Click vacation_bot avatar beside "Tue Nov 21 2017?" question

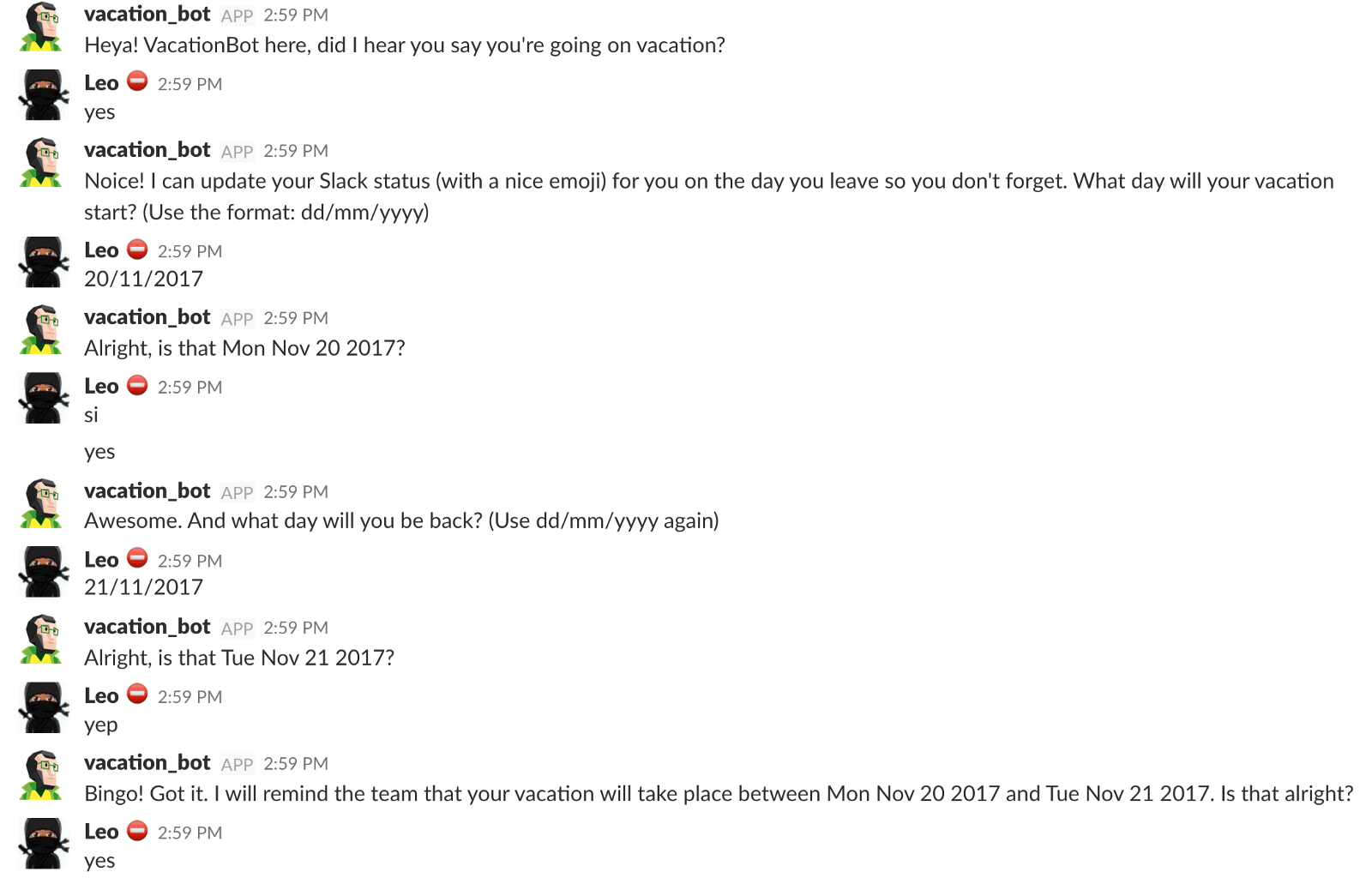pos(42,639)
